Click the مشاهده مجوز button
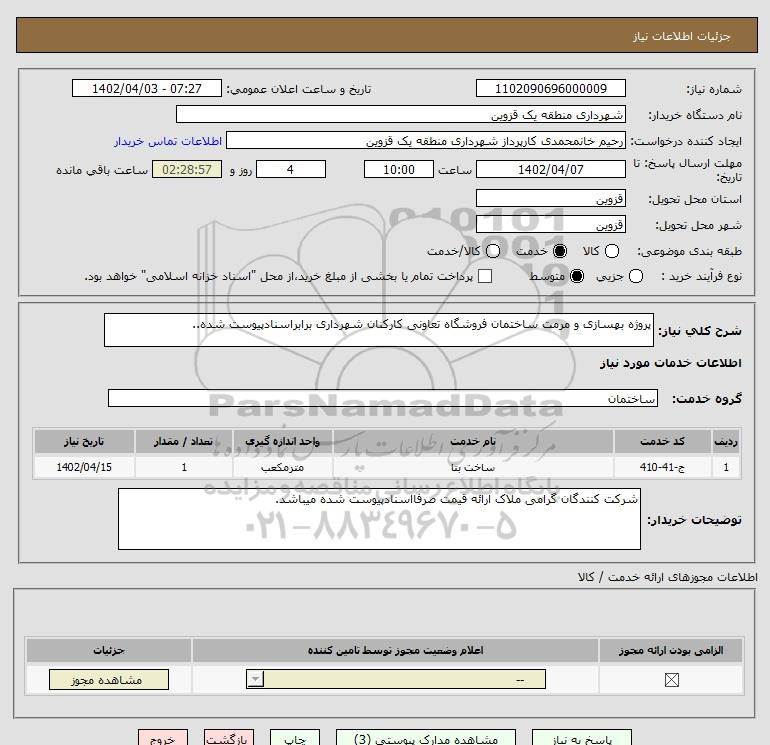The image size is (770, 745). tap(109, 680)
